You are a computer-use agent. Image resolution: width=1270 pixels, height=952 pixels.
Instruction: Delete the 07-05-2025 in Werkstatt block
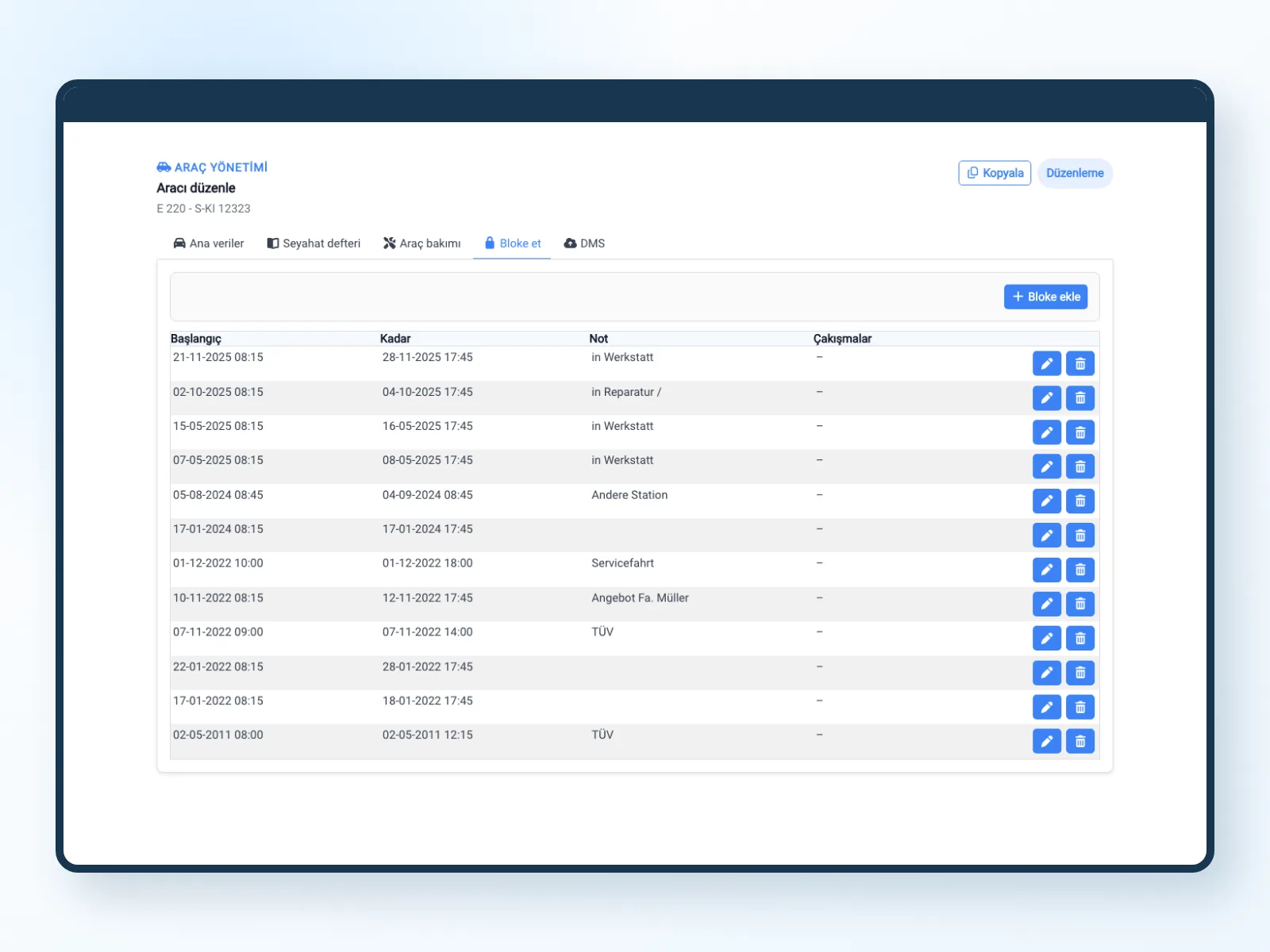(x=1079, y=466)
